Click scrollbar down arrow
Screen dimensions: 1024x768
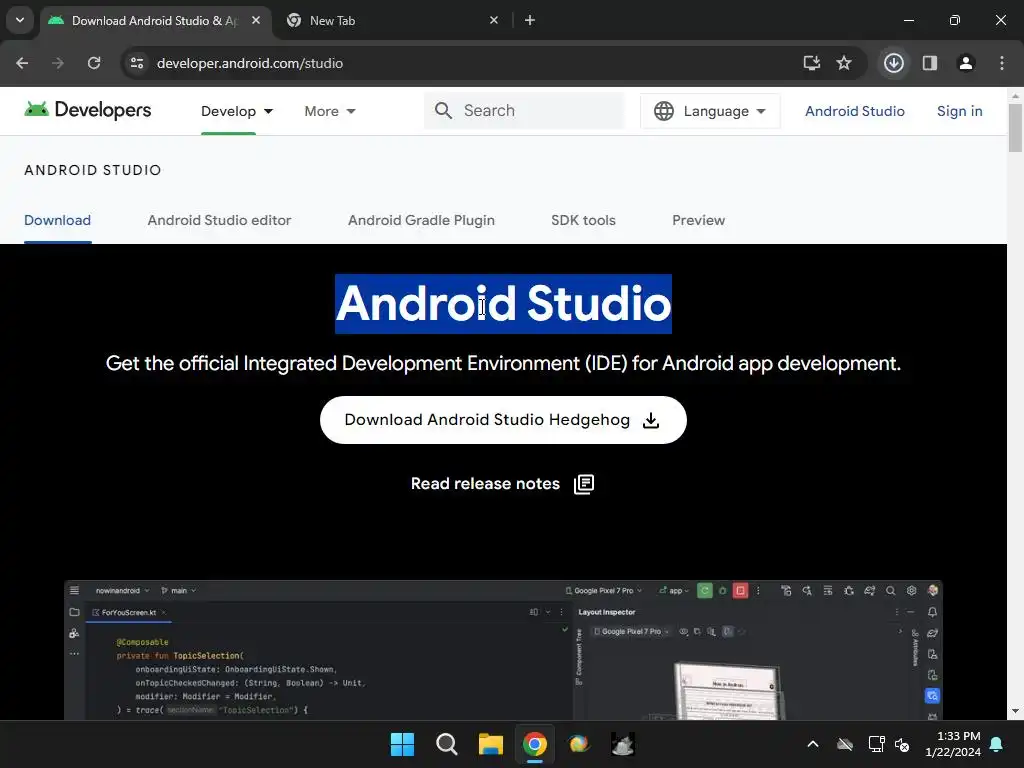click(x=1015, y=711)
